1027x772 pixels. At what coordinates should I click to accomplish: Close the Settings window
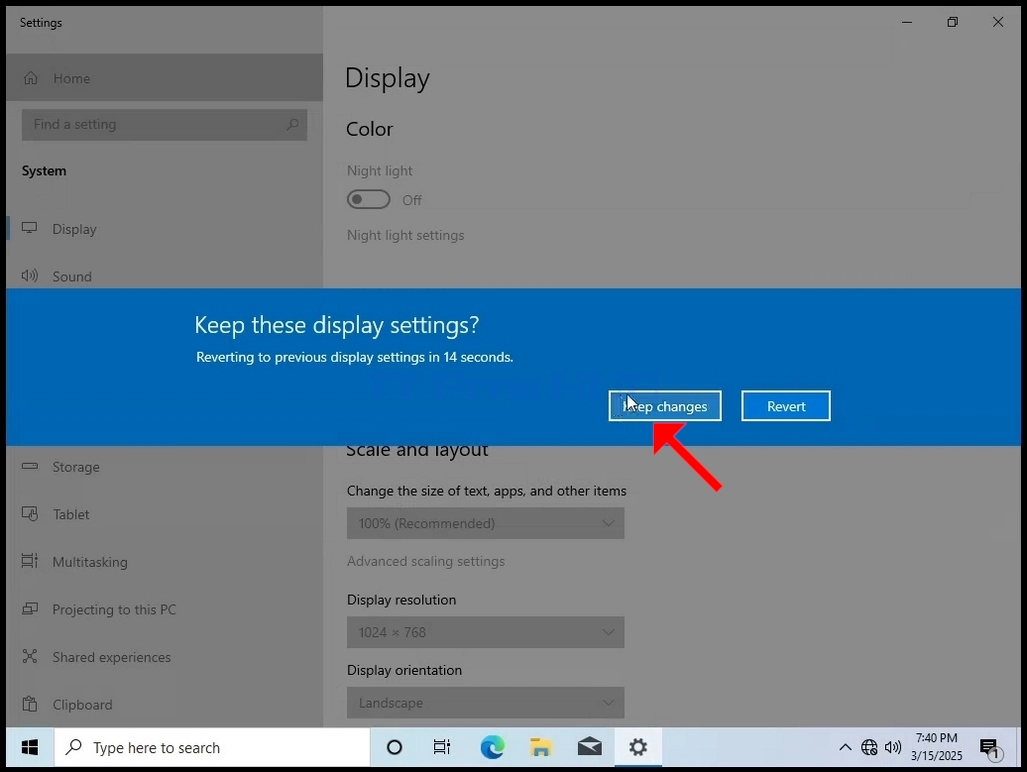(998, 22)
